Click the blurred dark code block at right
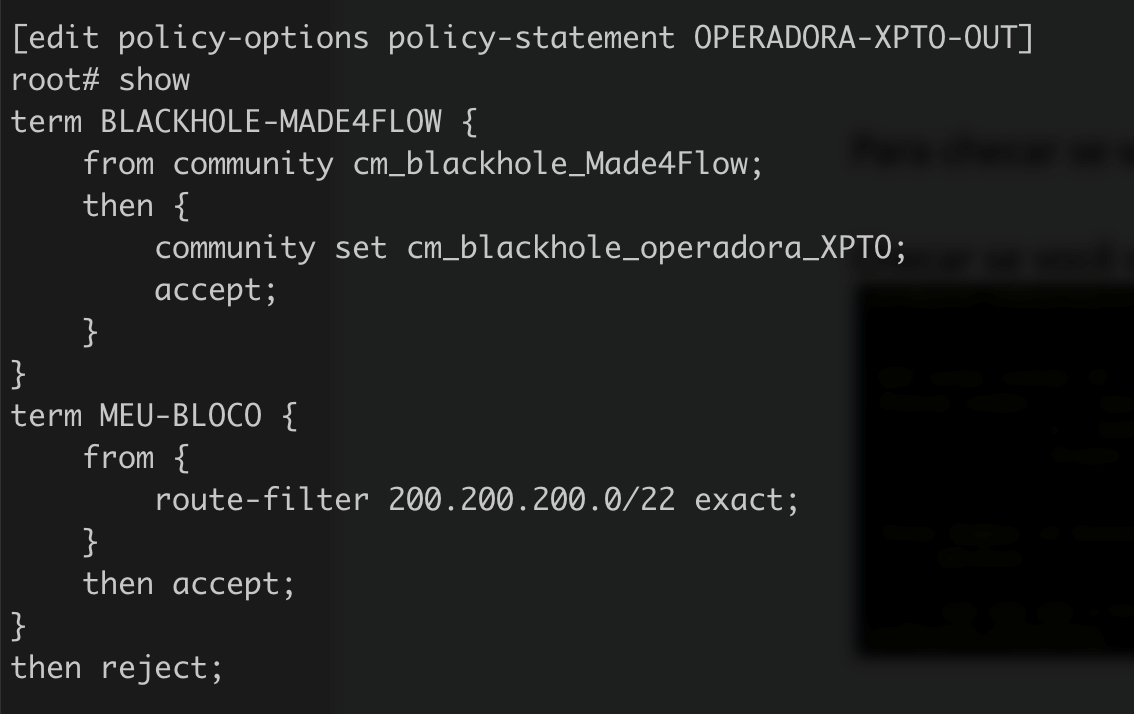The width and height of the screenshot is (1134, 714). click(995, 470)
